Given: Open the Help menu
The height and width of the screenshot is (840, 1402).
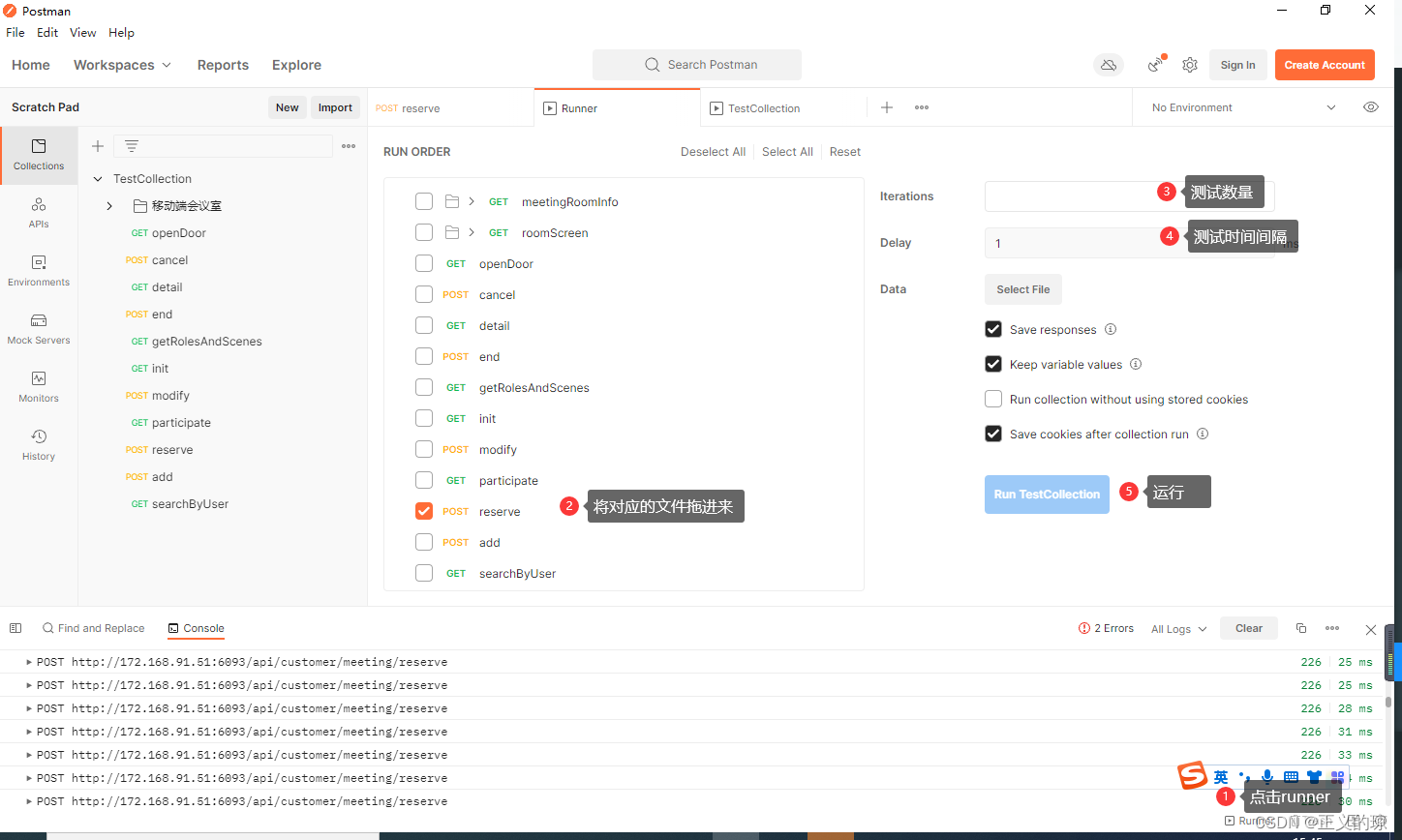Looking at the screenshot, I should click(x=121, y=32).
